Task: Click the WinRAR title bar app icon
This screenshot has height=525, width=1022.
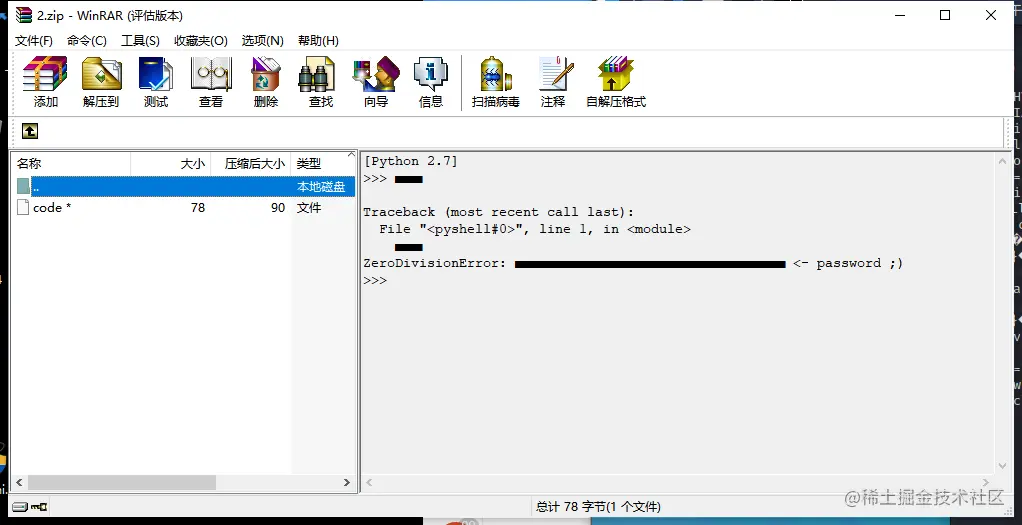Action: coord(24,14)
